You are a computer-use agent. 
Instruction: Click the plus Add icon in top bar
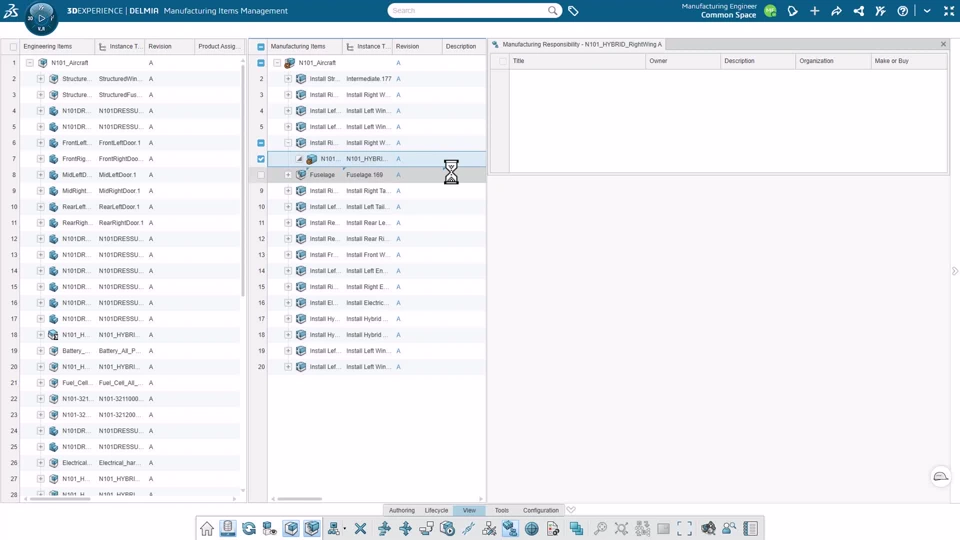click(814, 11)
